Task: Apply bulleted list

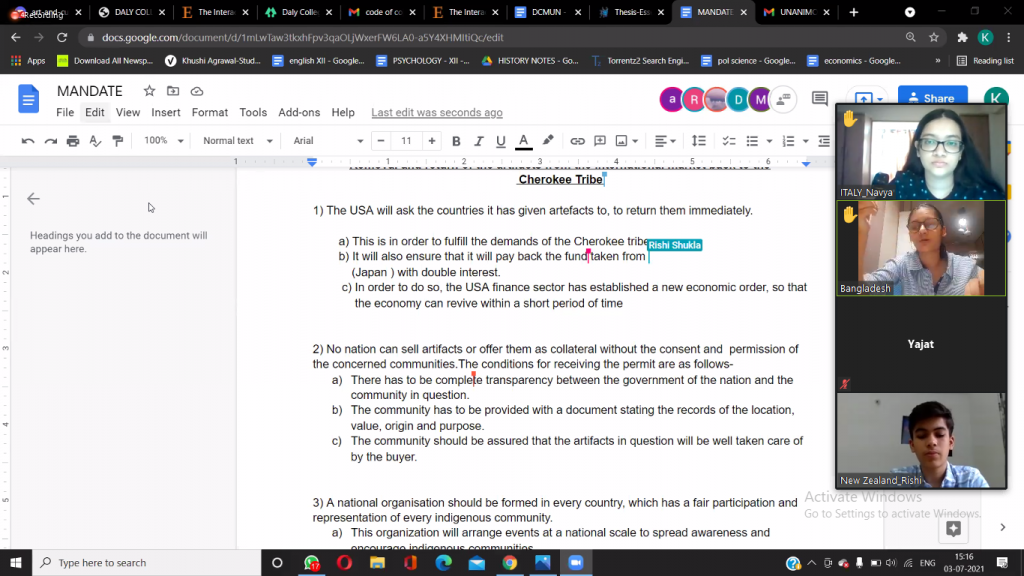Action: 752,140
